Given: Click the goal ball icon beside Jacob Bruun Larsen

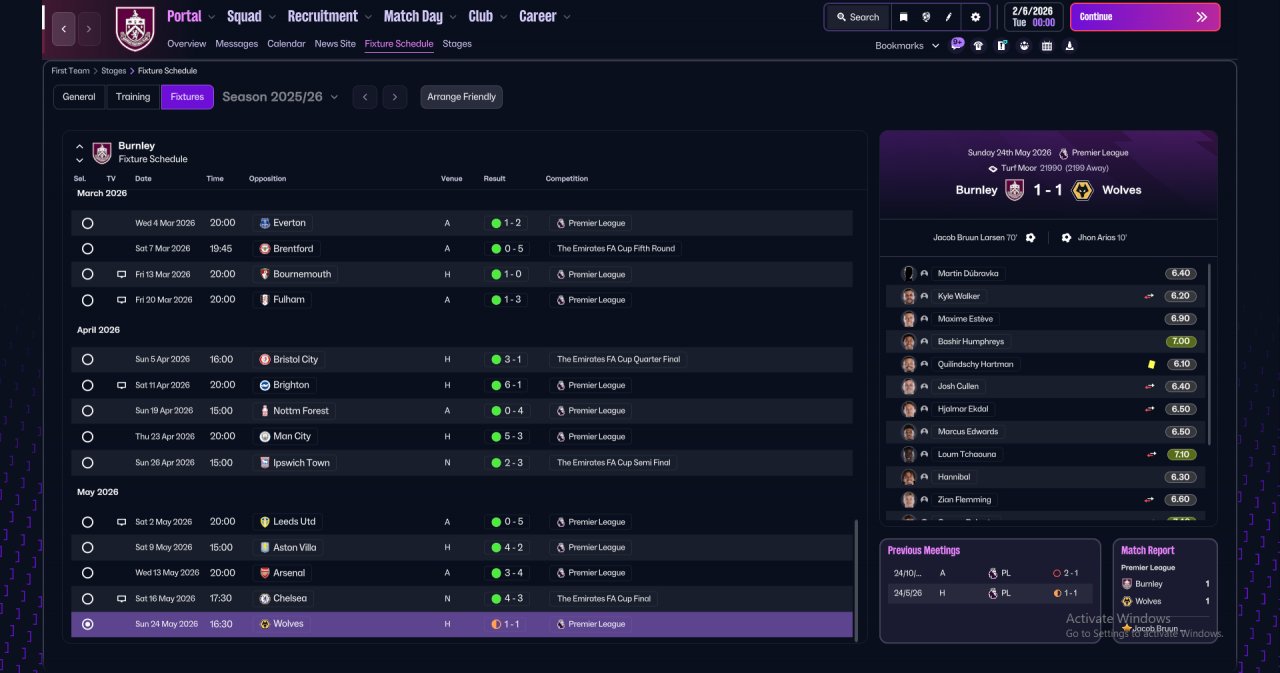Looking at the screenshot, I should click(1030, 238).
